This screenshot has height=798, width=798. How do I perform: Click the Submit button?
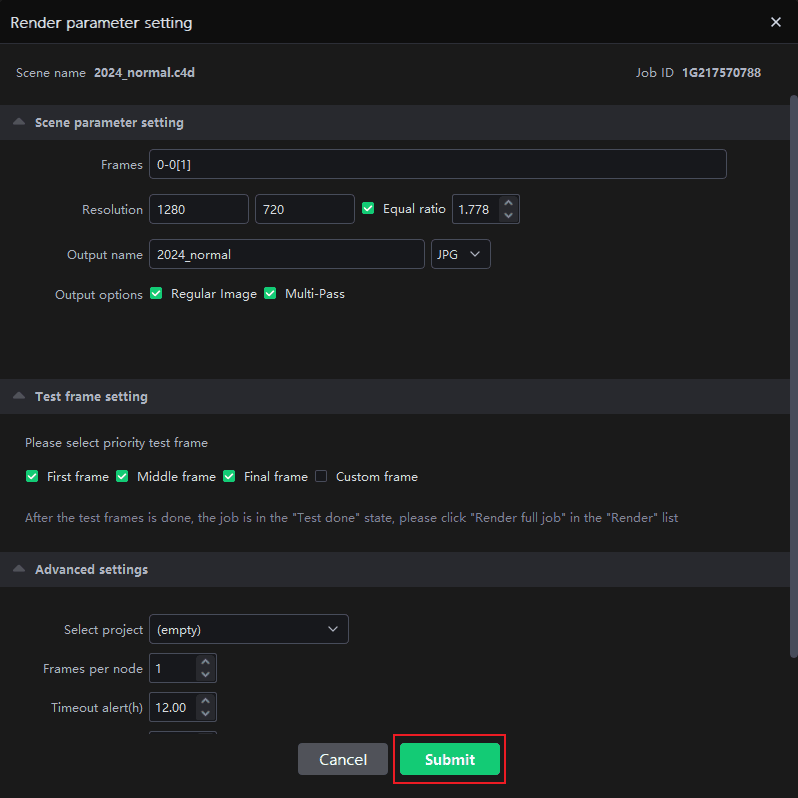click(449, 759)
